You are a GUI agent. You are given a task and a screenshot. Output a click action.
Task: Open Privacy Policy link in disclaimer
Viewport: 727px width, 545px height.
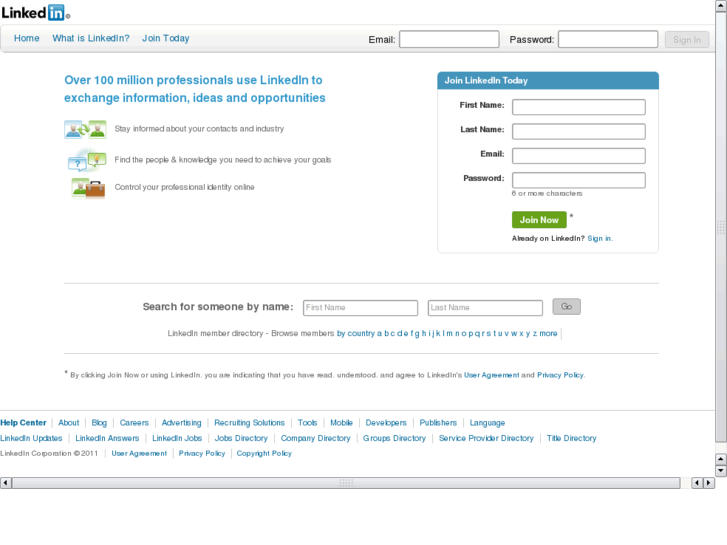pyautogui.click(x=561, y=375)
